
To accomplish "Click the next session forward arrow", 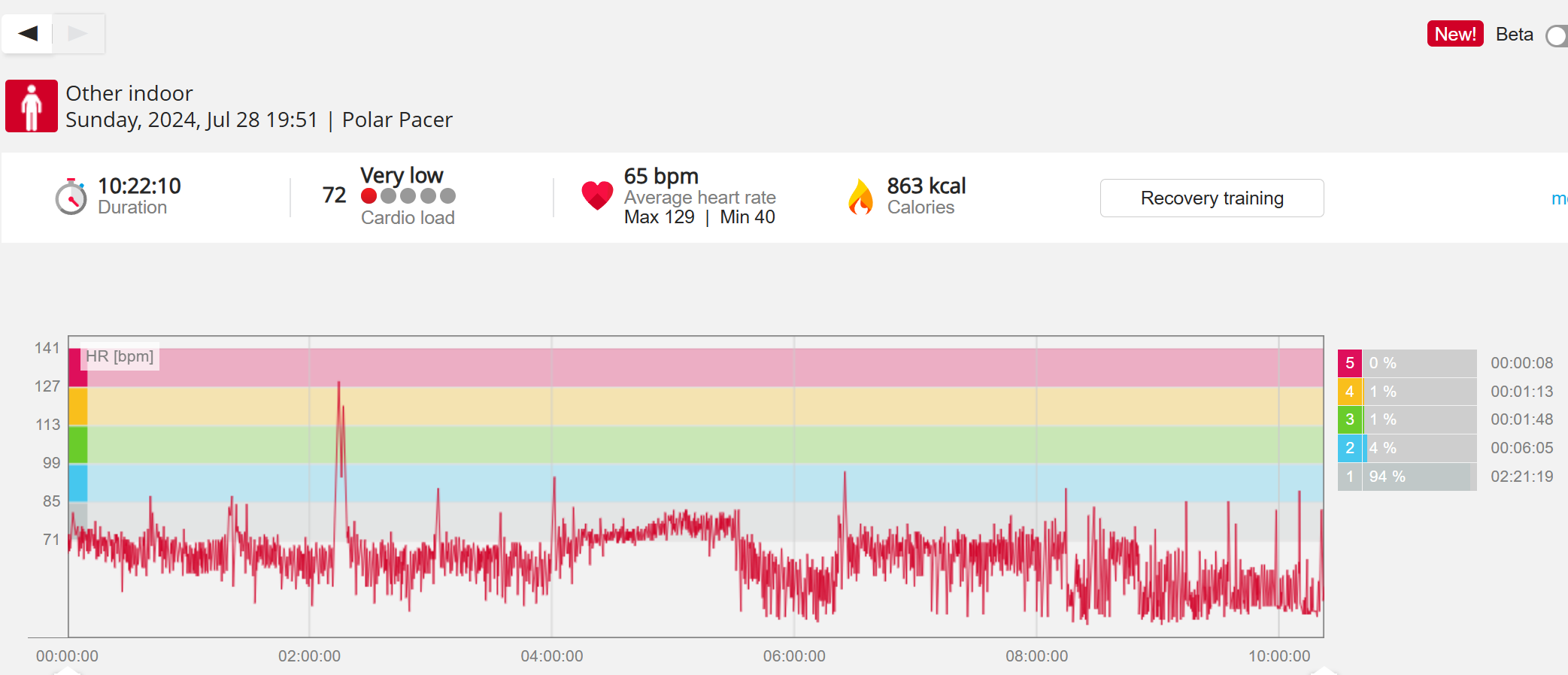I will pos(77,33).
